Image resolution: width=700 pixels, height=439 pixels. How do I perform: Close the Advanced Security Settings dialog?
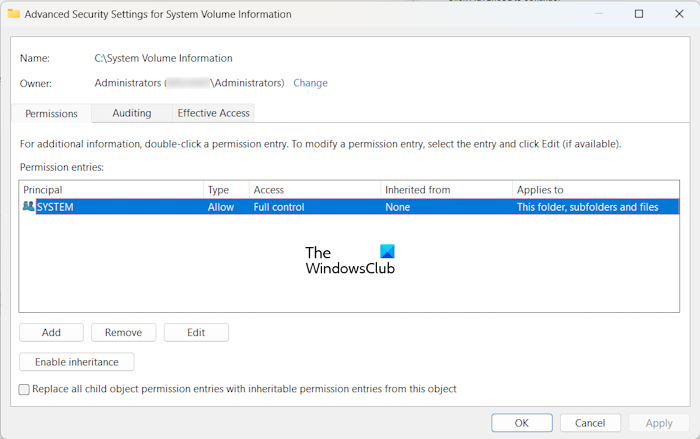pyautogui.click(x=681, y=14)
